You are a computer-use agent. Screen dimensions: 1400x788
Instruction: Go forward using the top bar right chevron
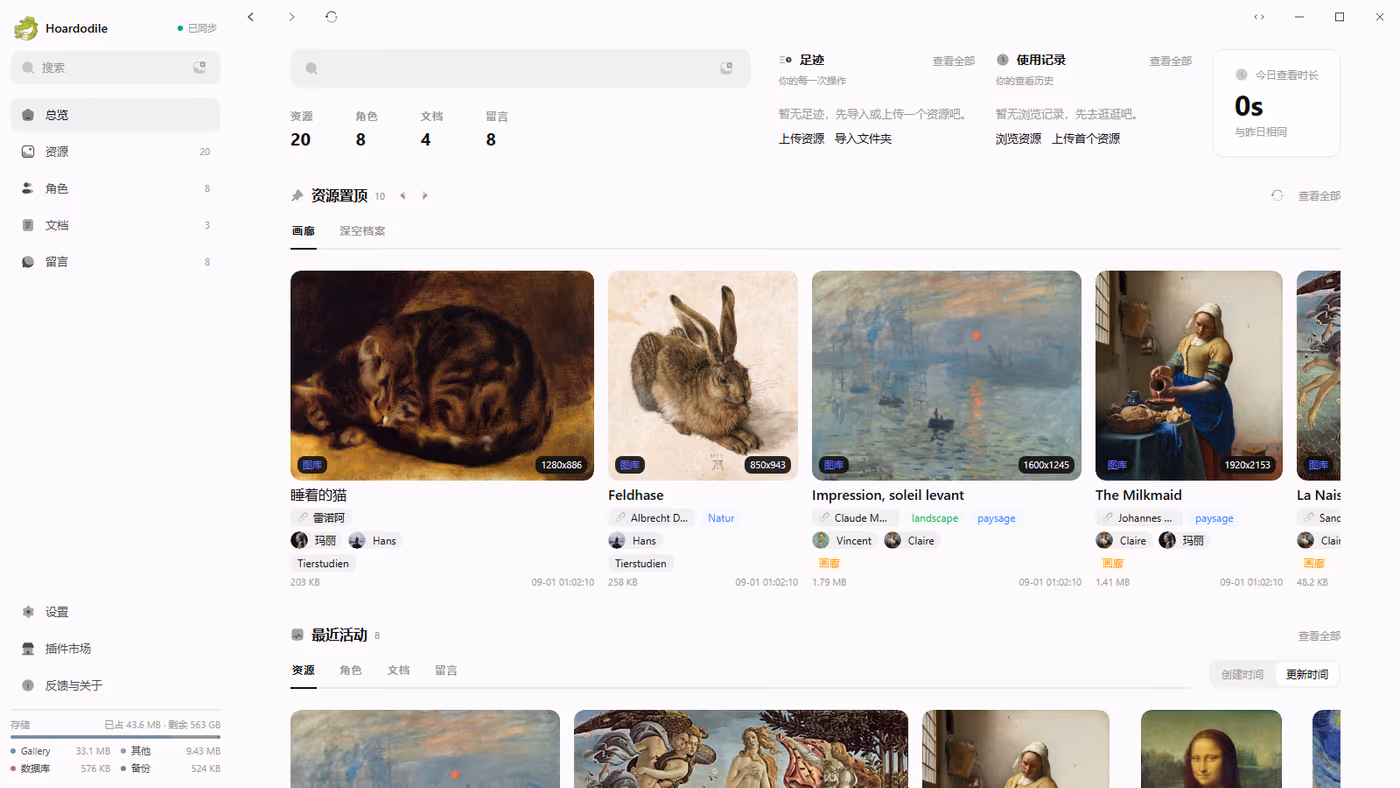(291, 17)
